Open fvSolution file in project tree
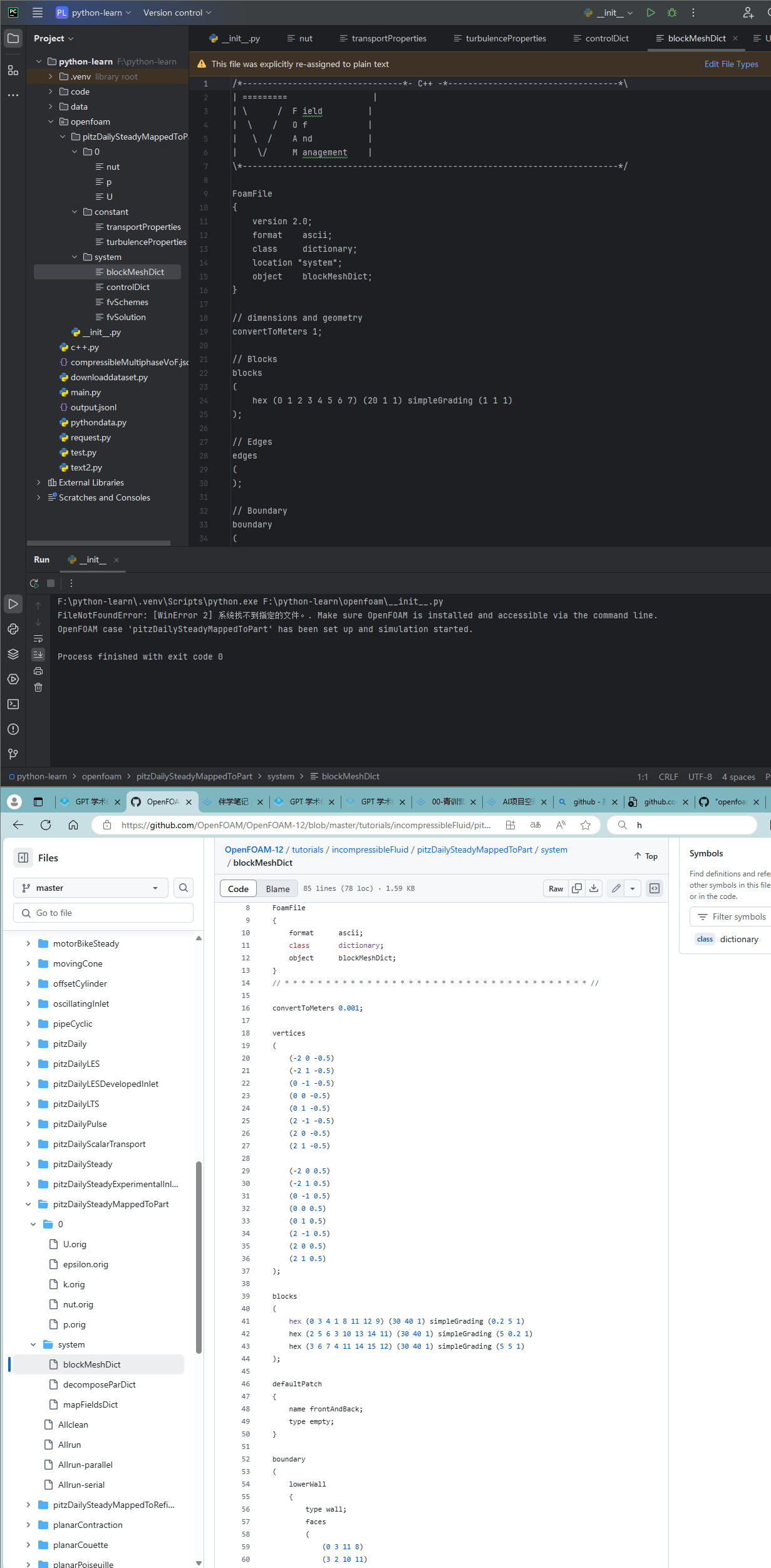Image resolution: width=771 pixels, height=1568 pixels. click(x=126, y=317)
